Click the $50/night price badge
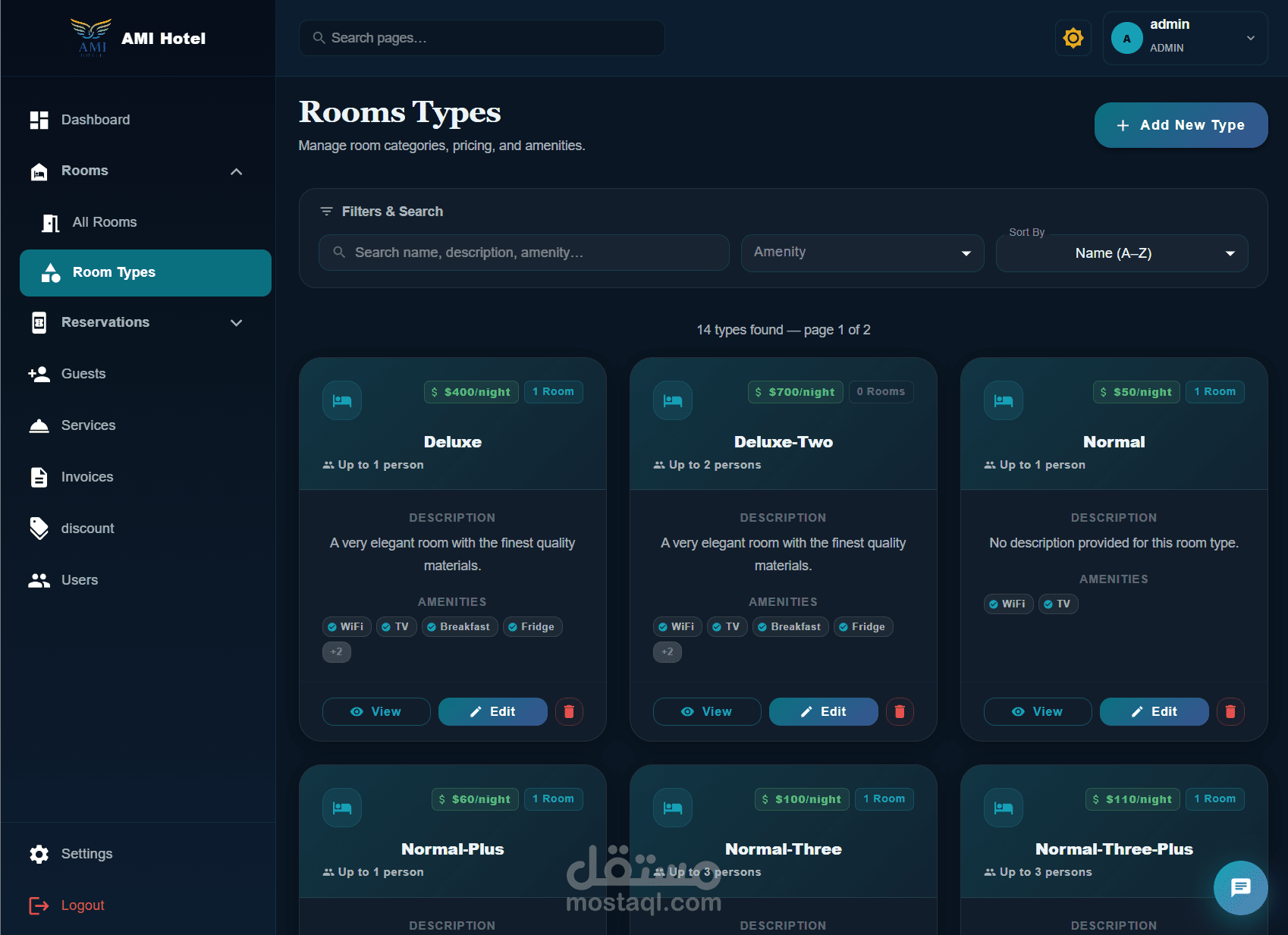1288x935 pixels. [x=1136, y=392]
